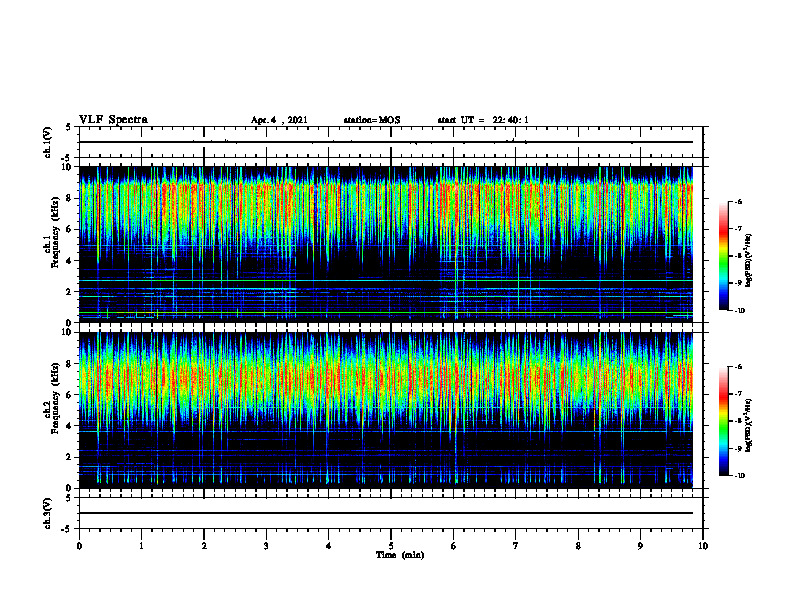
Task: Click the ch.1 spectrogram color bar
Action: 723,256
